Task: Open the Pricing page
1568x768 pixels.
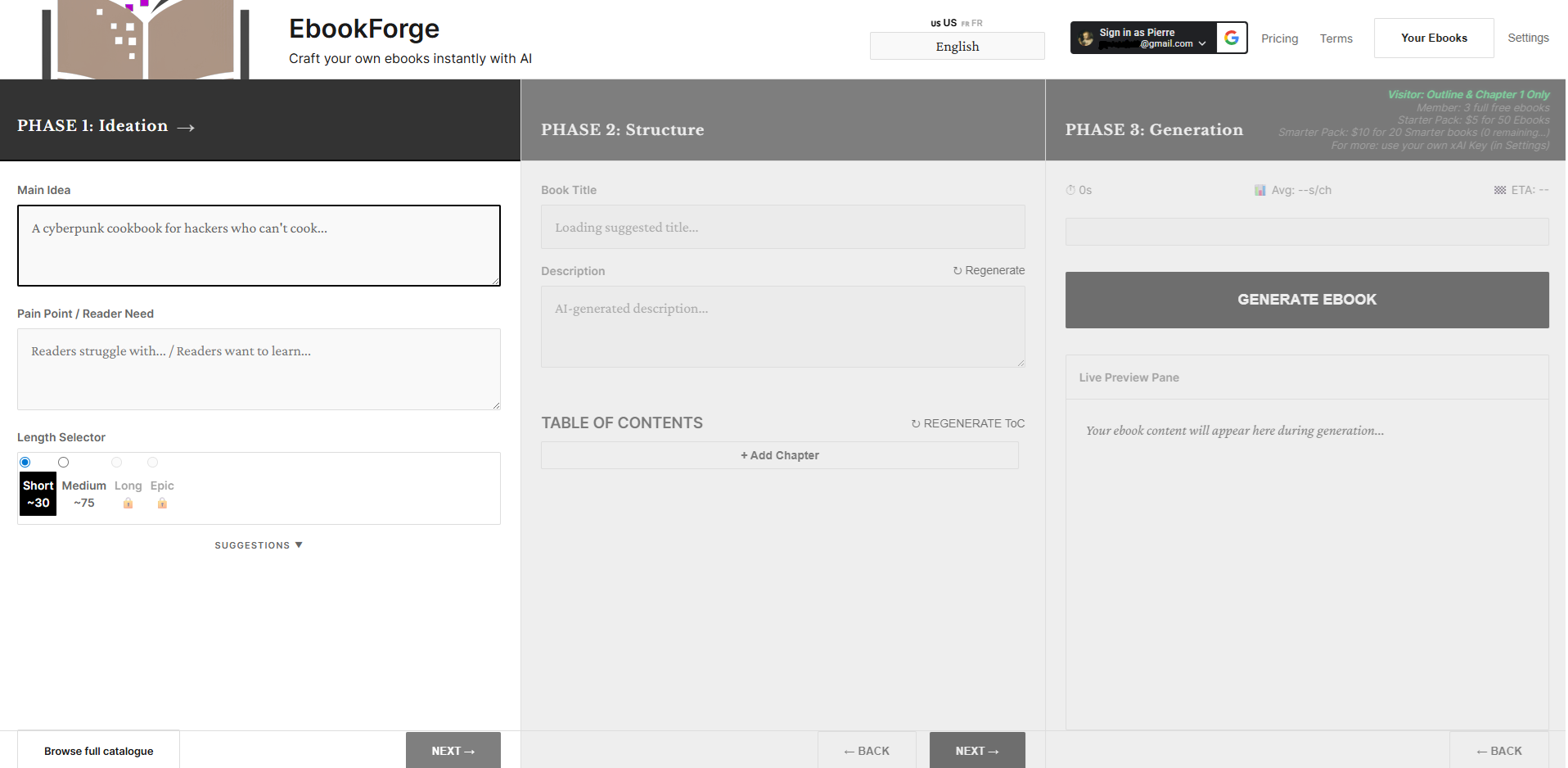Action: (x=1278, y=38)
